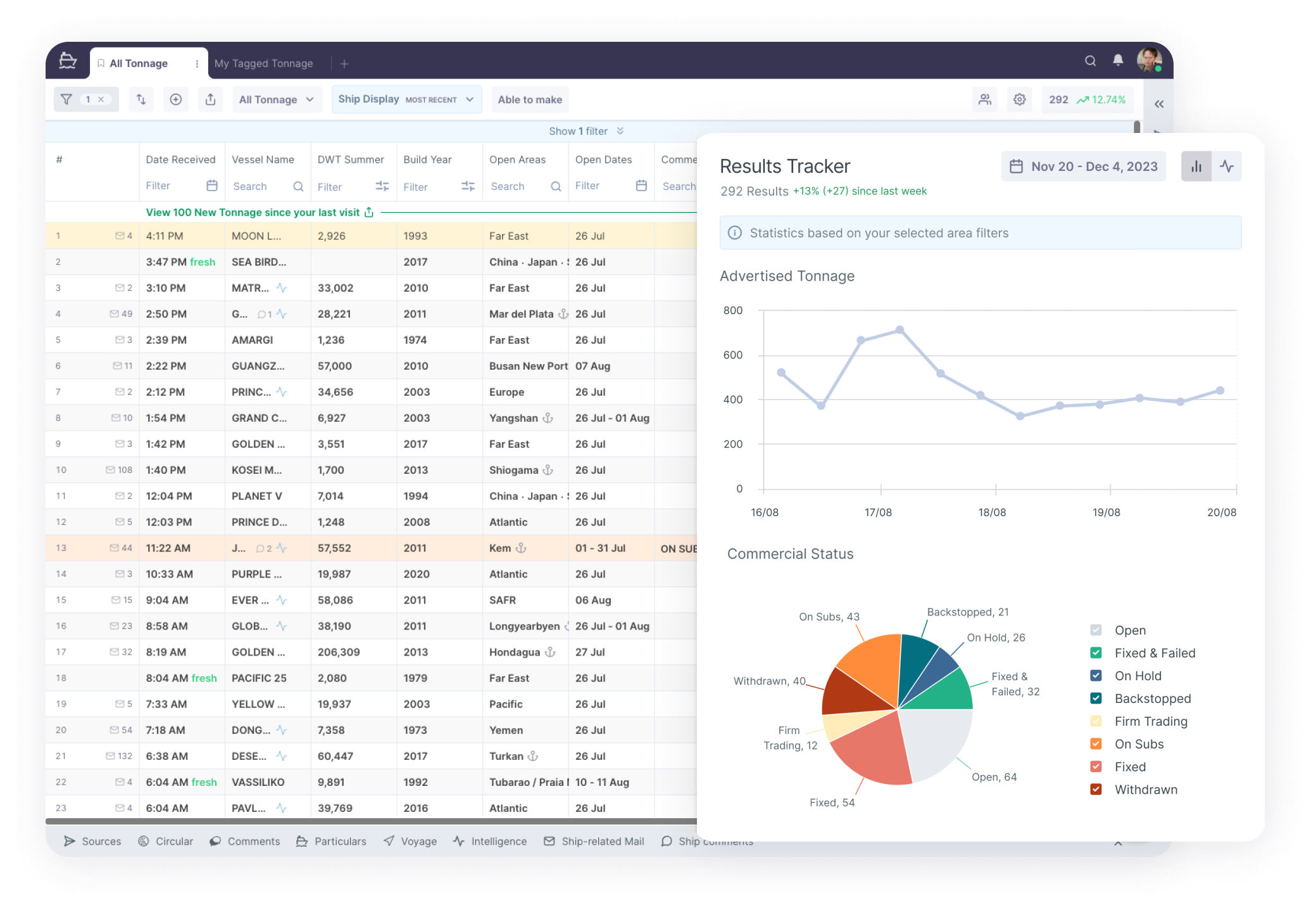Switch to bar chart view in Results Tracker

(1196, 167)
